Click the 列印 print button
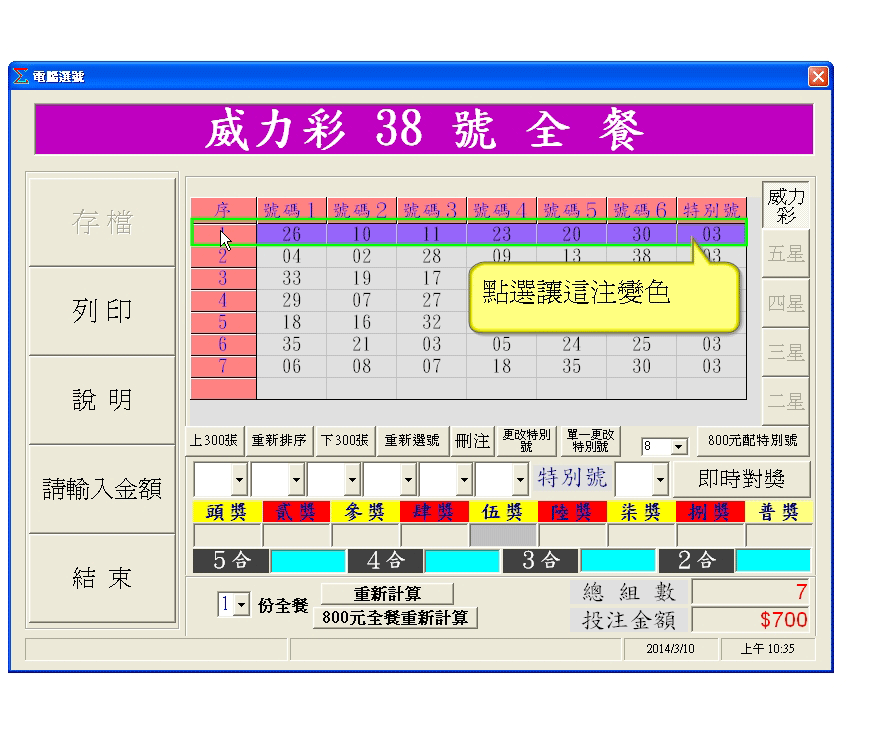The height and width of the screenshot is (750, 883). (x=102, y=311)
